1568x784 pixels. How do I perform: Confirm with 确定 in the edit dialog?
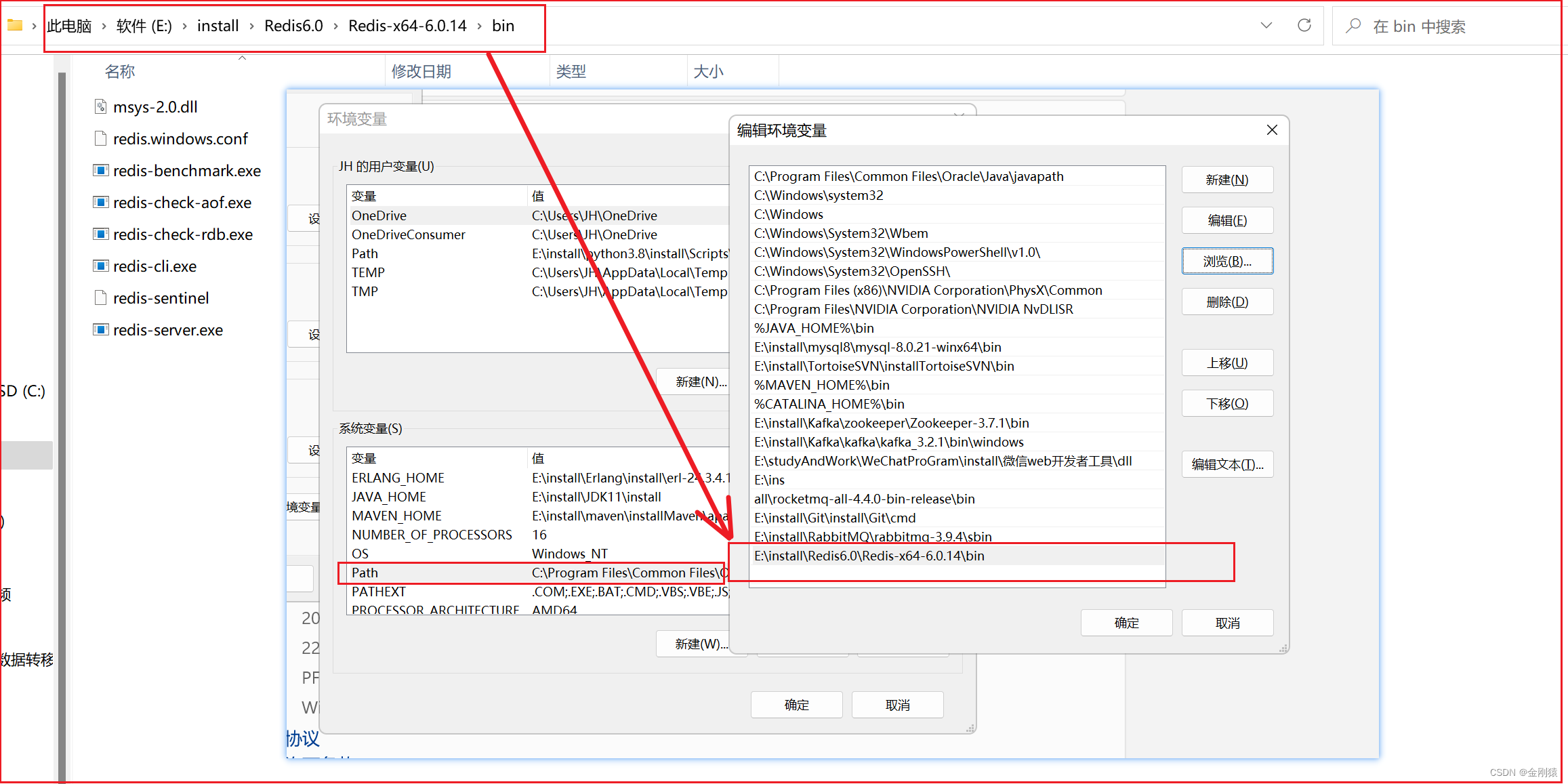click(1126, 623)
